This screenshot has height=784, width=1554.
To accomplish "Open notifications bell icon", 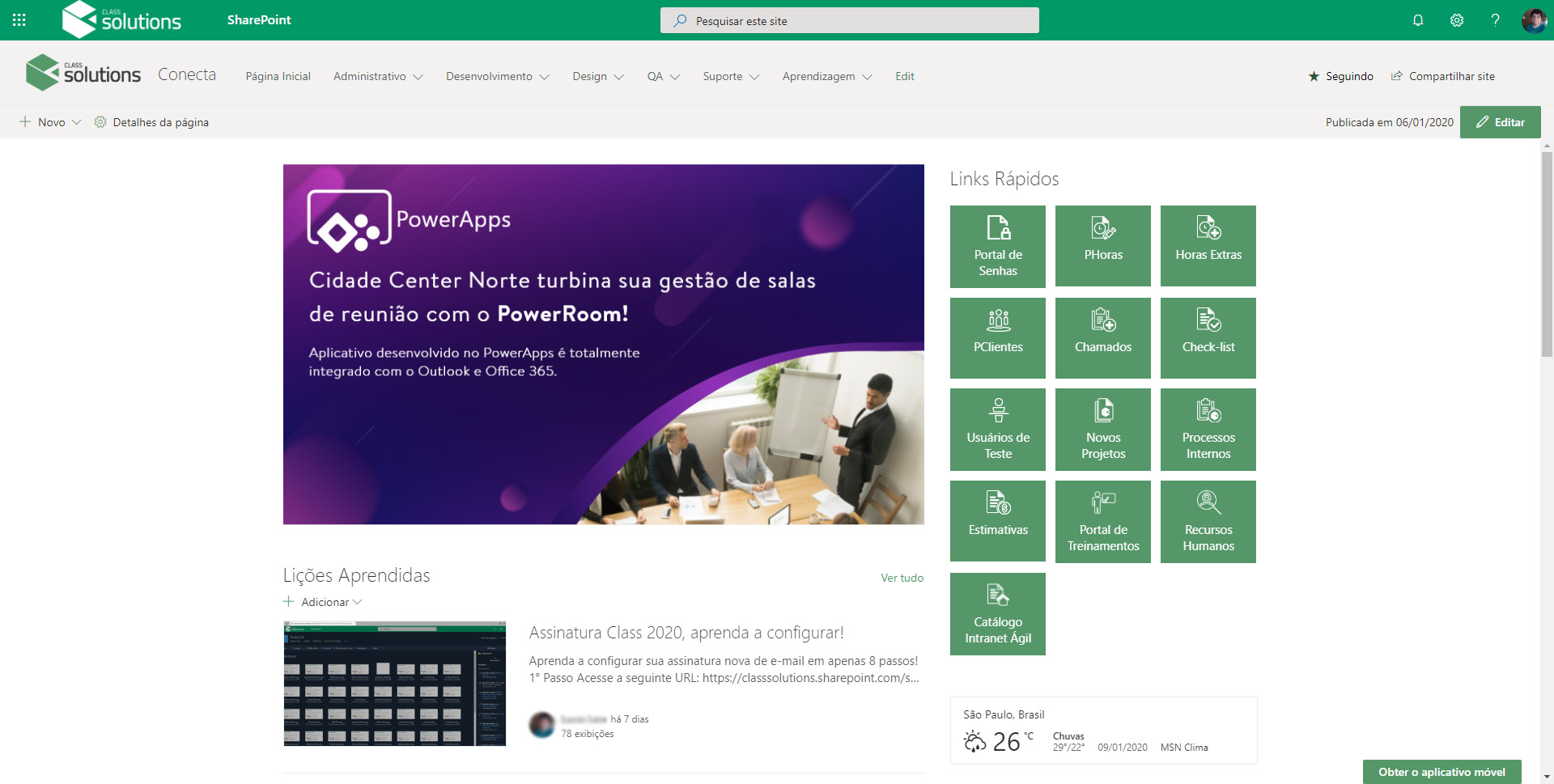I will click(1418, 20).
